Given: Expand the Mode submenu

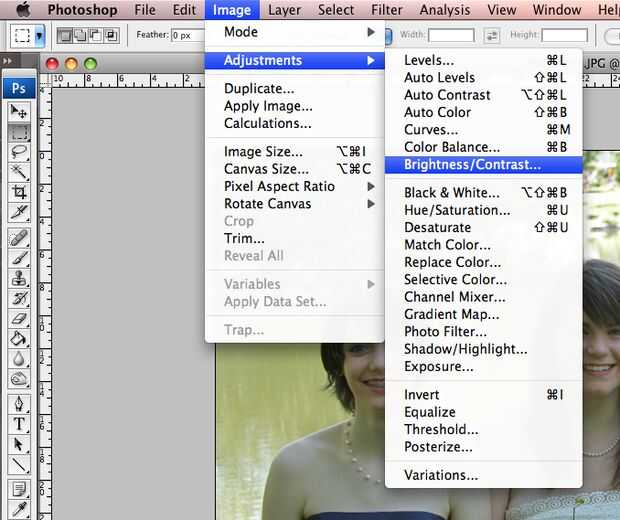Looking at the screenshot, I should [x=295, y=32].
